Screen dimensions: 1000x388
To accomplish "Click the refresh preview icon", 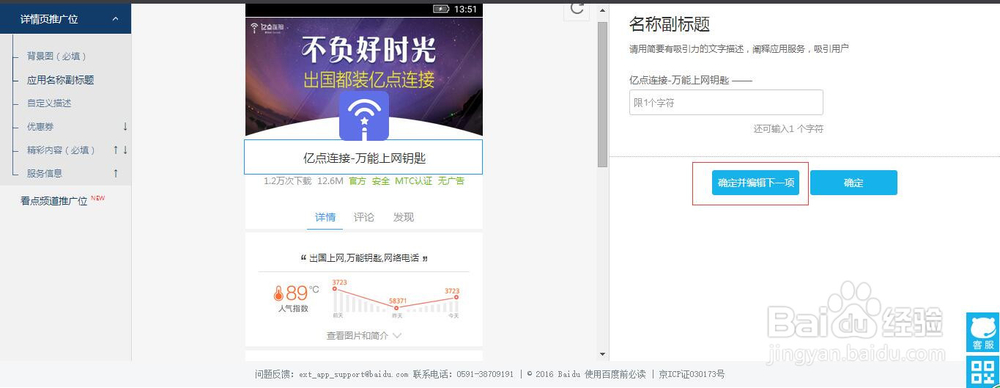I will click(577, 8).
